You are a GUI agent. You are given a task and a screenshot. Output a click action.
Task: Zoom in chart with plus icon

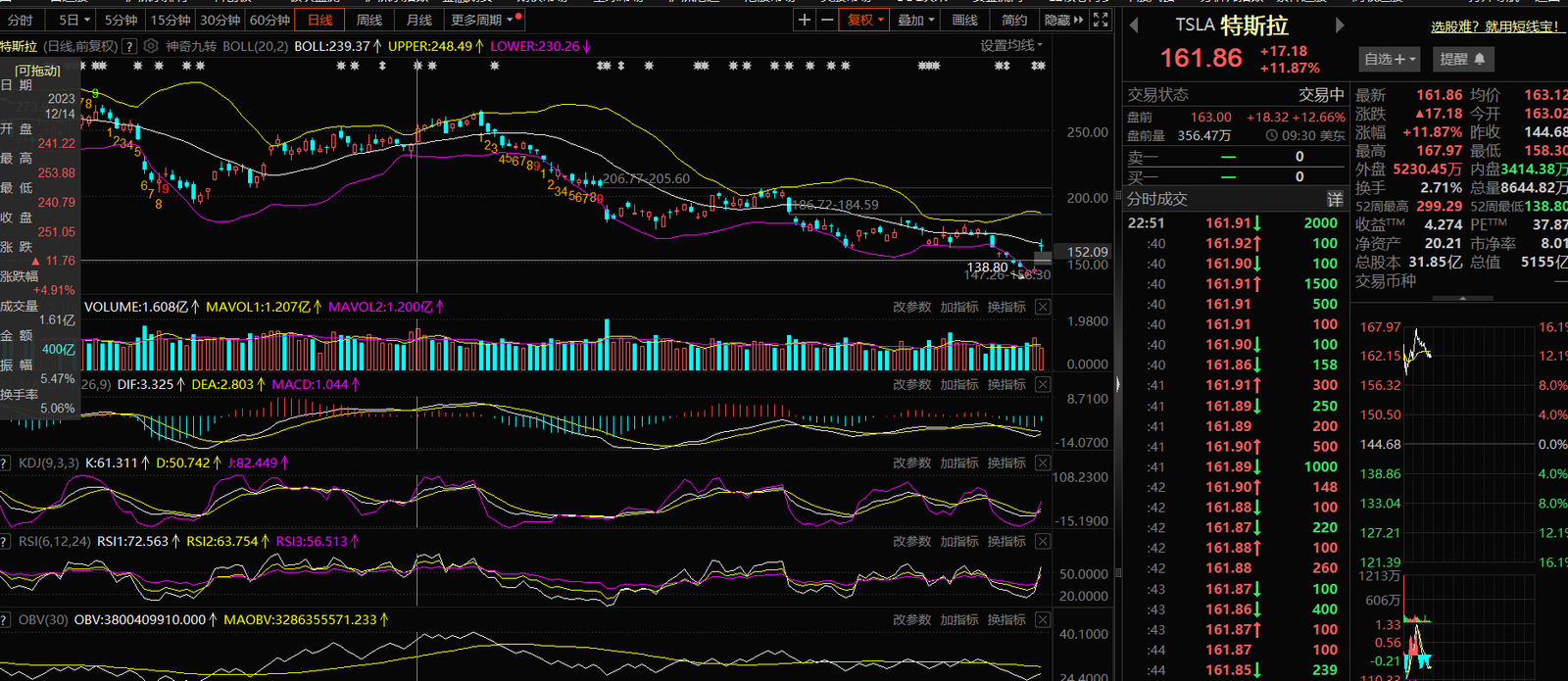pyautogui.click(x=805, y=20)
